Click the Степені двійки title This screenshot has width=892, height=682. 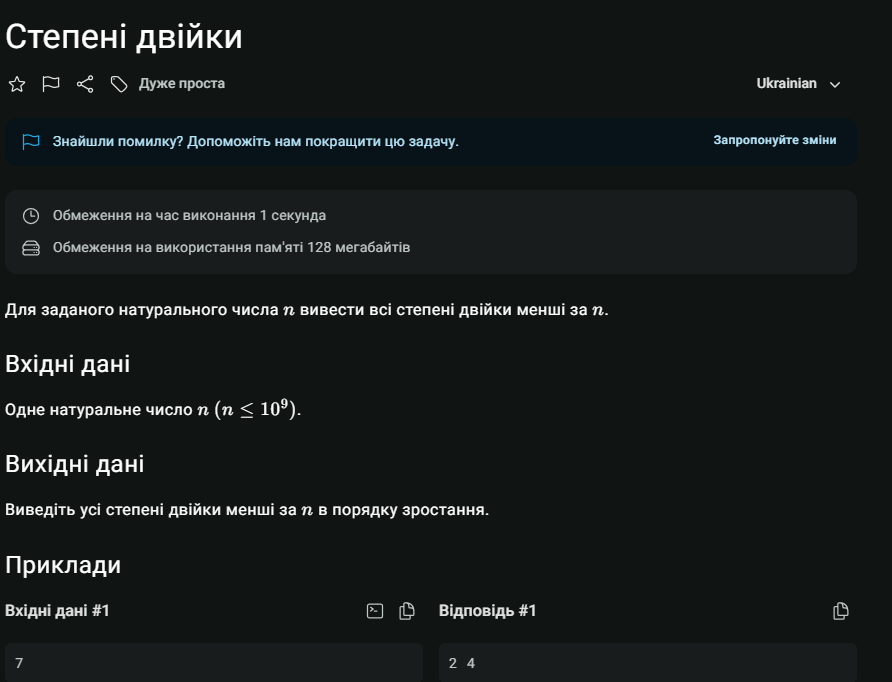point(124,37)
